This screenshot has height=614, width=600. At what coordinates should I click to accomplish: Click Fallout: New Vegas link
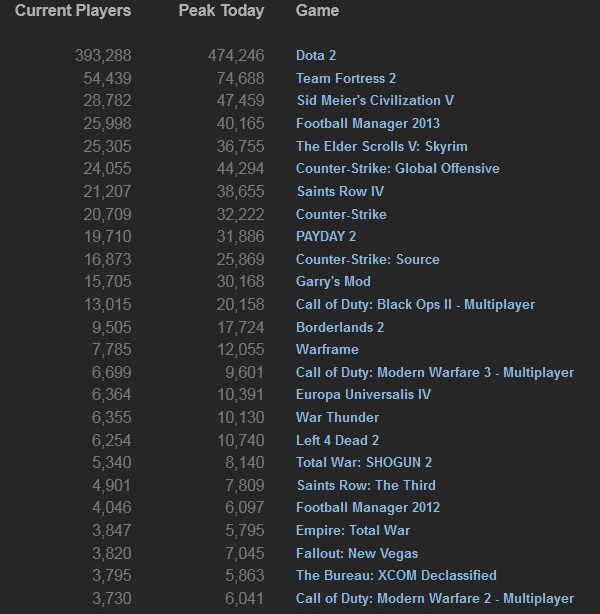[357, 553]
